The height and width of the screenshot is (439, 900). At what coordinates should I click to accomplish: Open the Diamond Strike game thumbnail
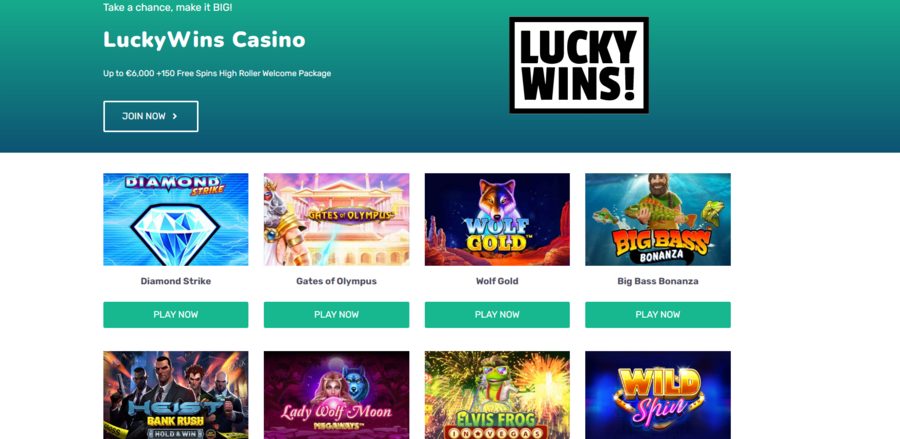[x=176, y=219]
